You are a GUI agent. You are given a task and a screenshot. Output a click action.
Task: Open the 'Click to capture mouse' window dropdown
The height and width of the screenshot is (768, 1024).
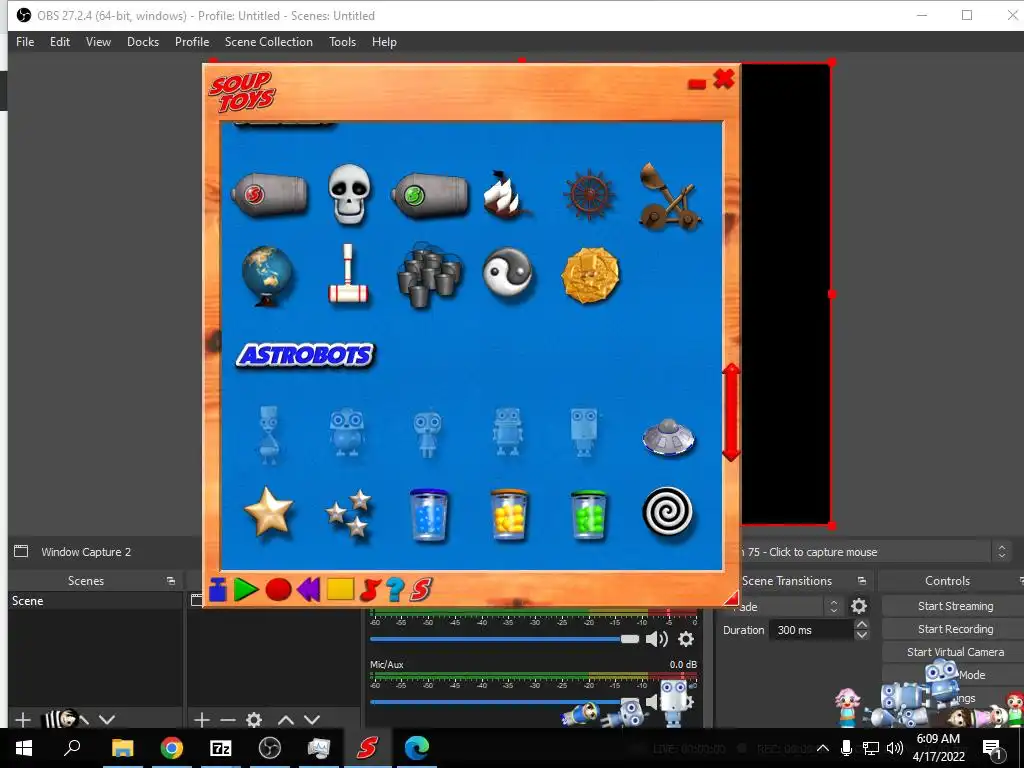pyautogui.click(x=1002, y=552)
